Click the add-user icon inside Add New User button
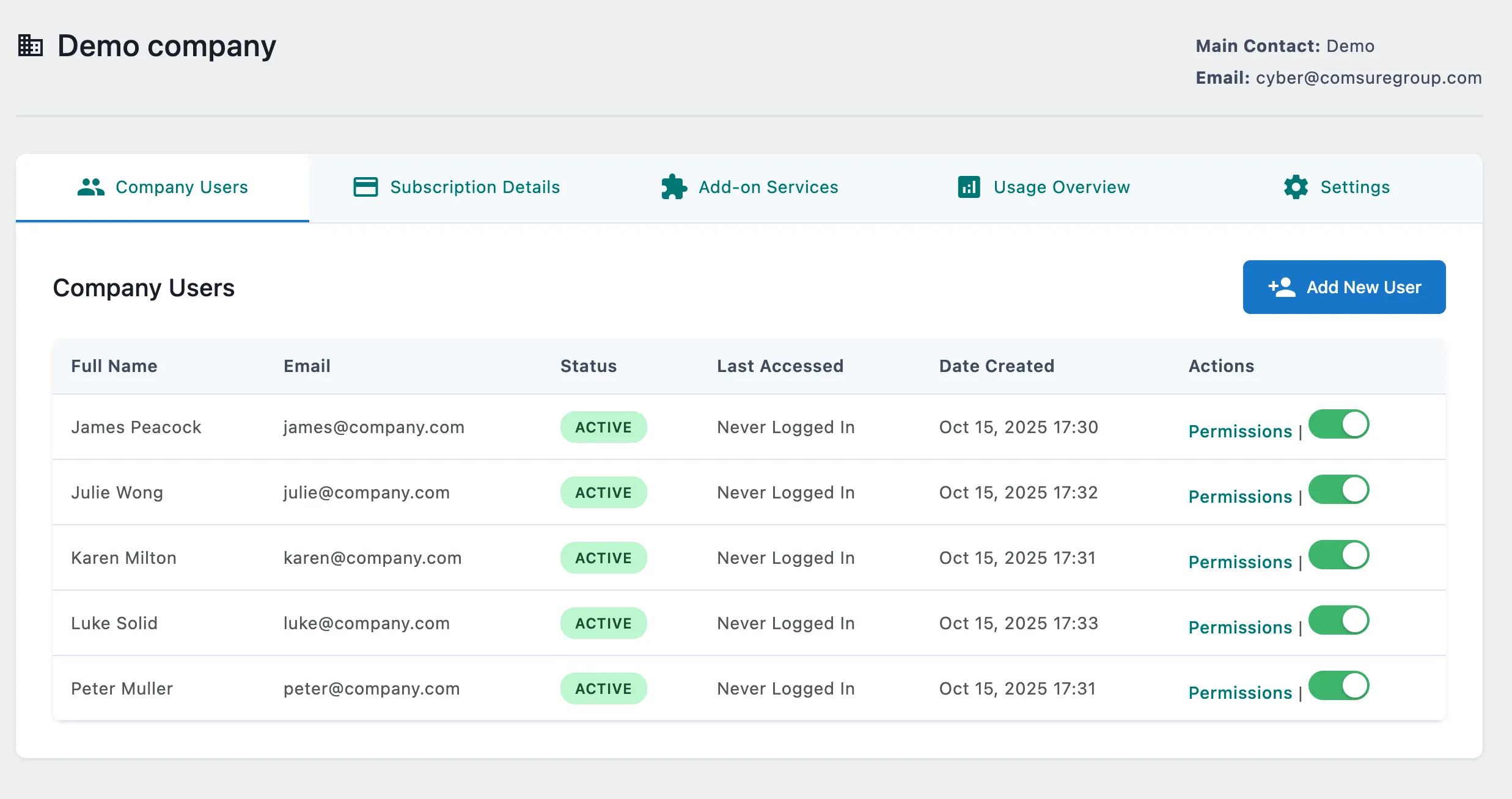 coord(1280,286)
